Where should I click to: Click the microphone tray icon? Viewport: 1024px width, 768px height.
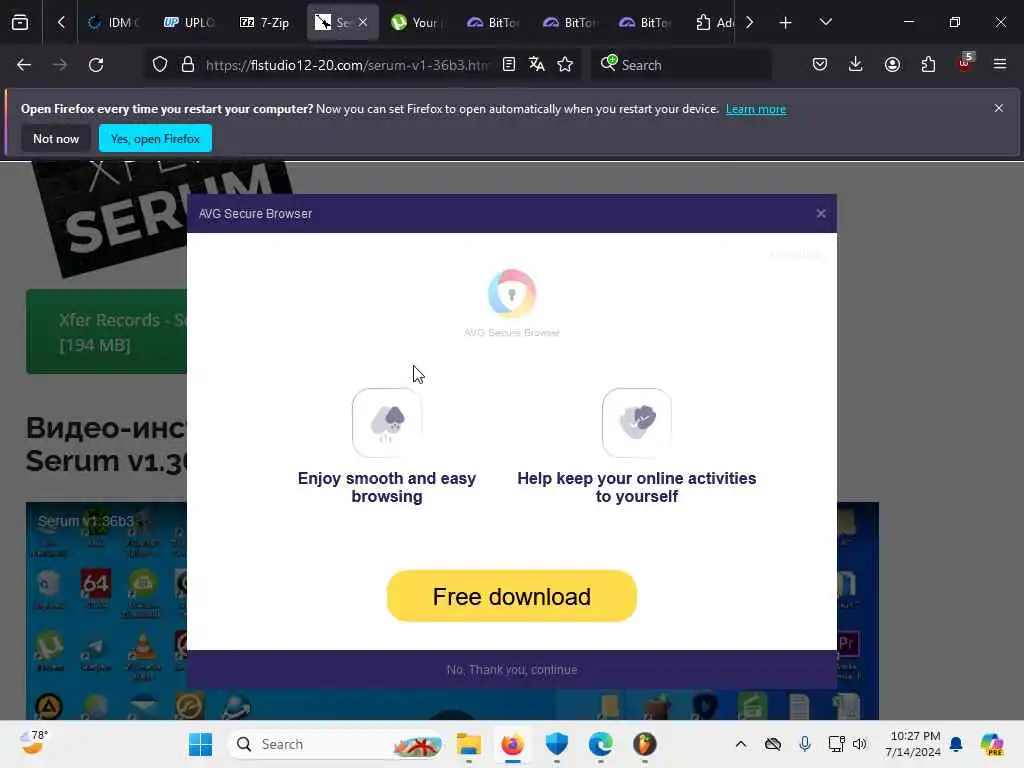(x=805, y=744)
